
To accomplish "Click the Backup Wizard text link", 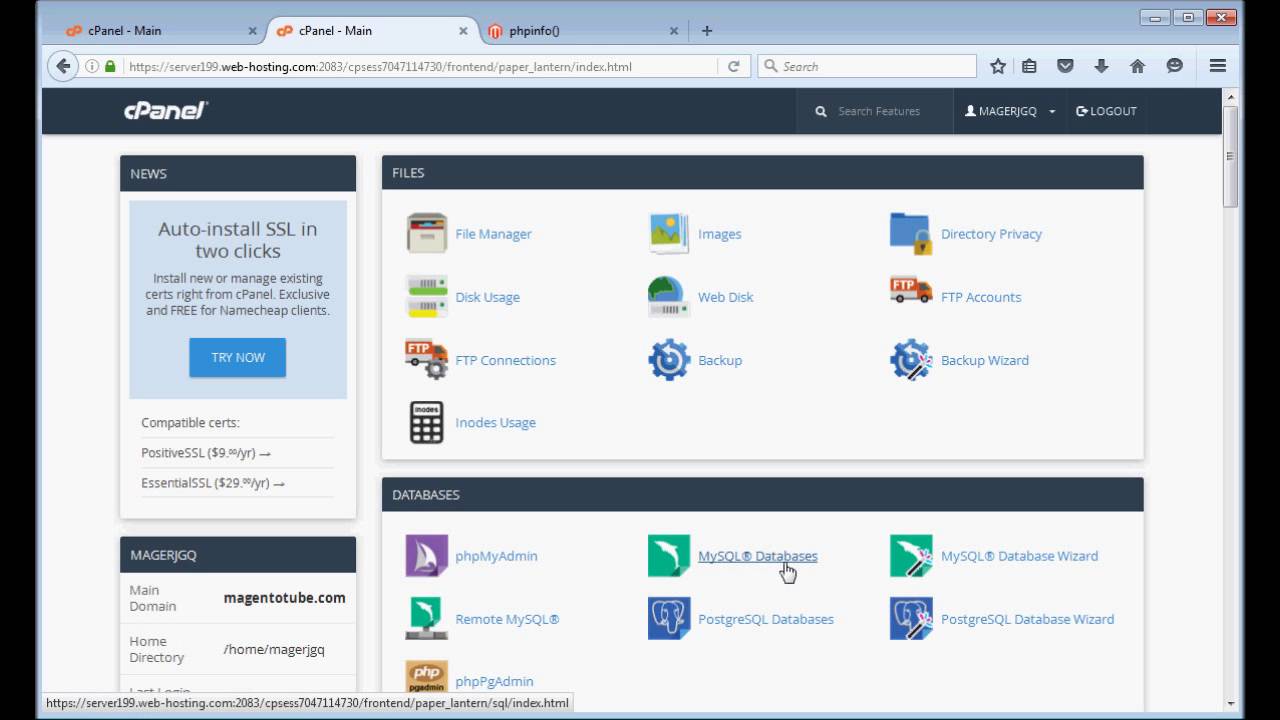I will click(985, 360).
